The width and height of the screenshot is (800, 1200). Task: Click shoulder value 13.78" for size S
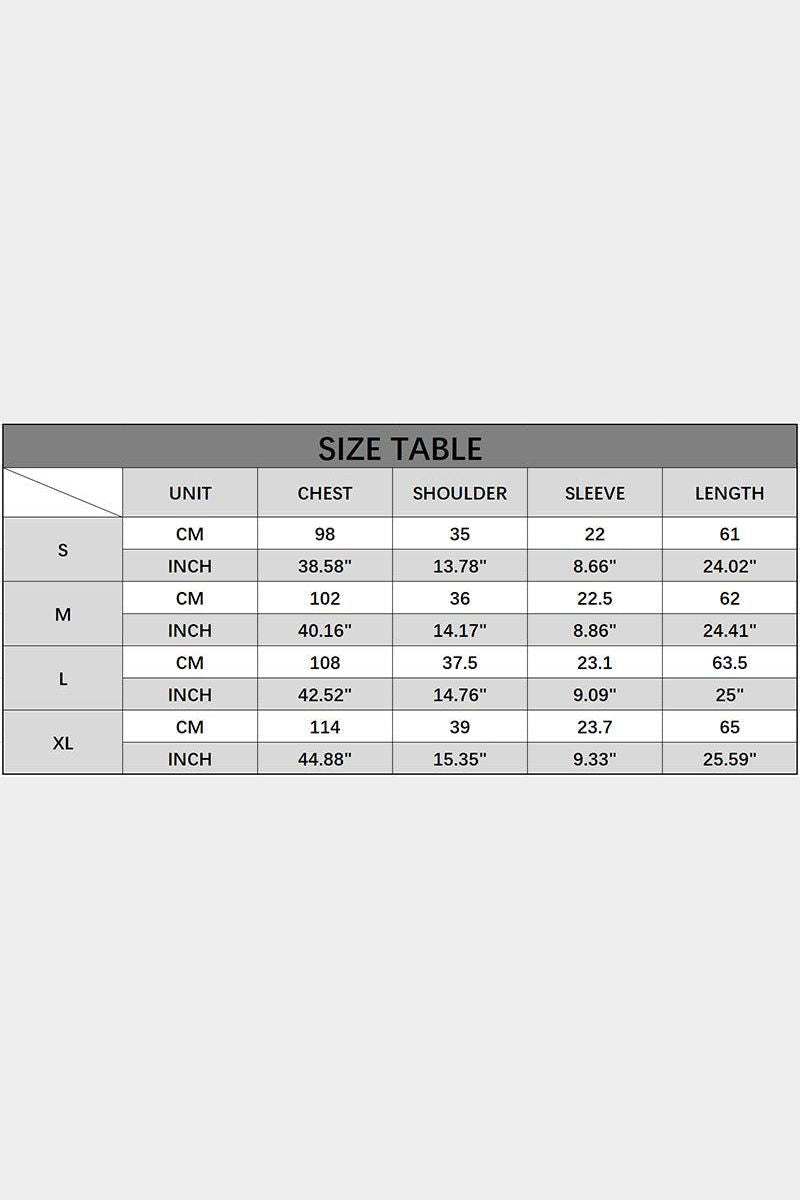click(460, 566)
